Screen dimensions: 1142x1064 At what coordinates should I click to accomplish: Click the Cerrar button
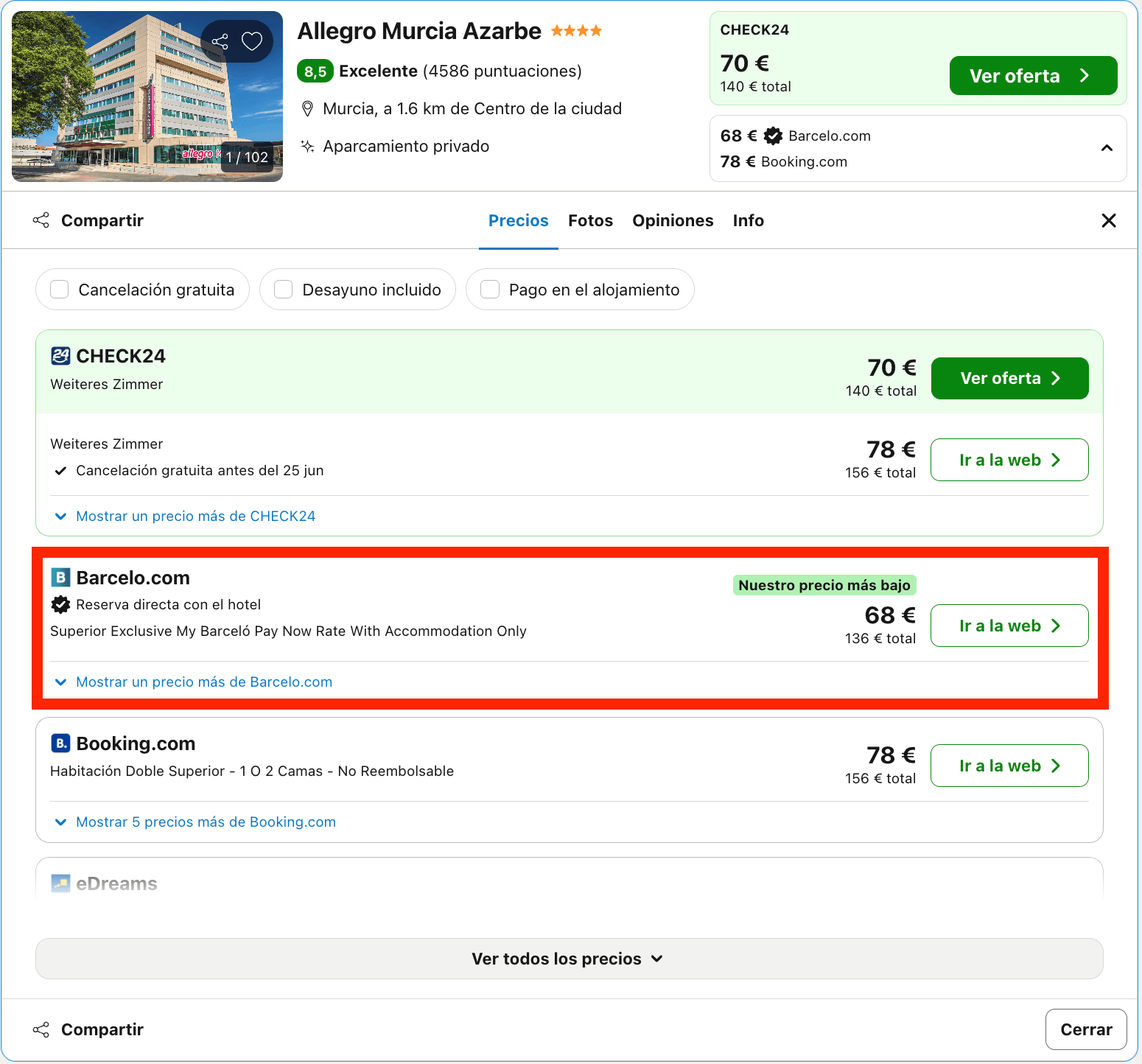click(x=1086, y=1029)
